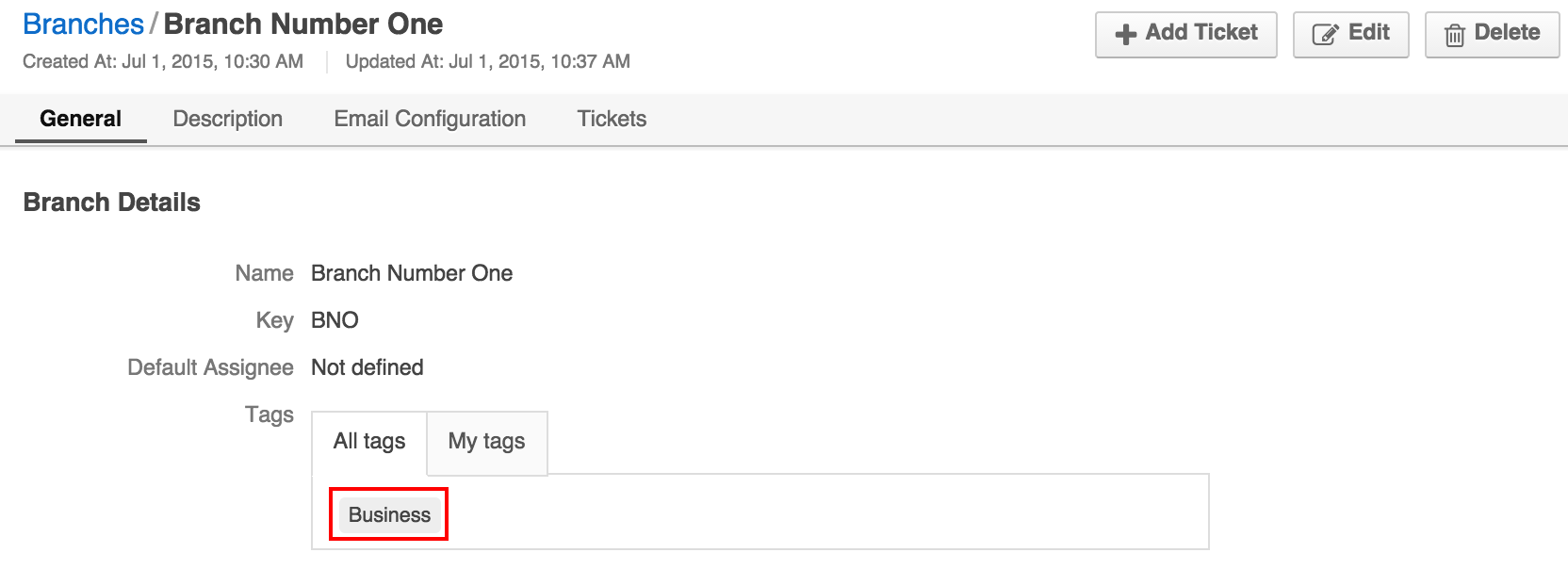
Task: Click the Name value Branch Number One
Action: (x=412, y=273)
